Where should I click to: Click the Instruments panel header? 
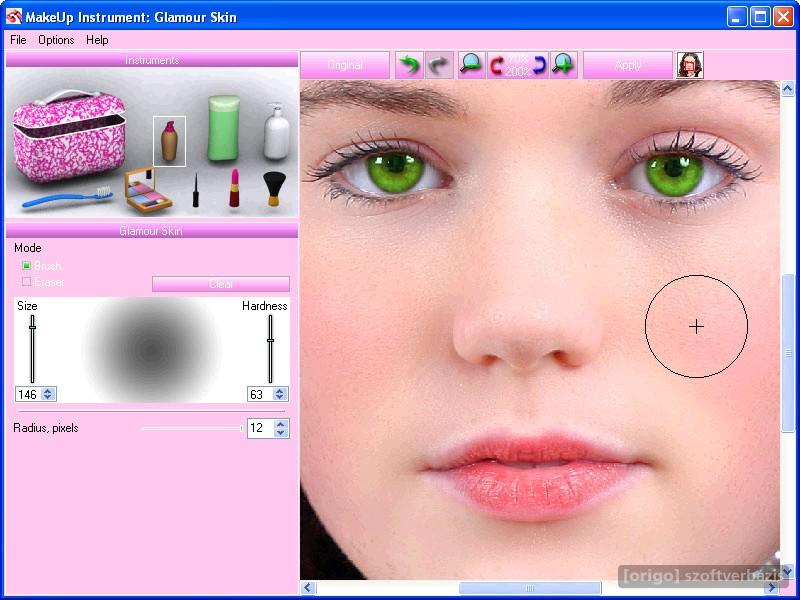coord(152,60)
